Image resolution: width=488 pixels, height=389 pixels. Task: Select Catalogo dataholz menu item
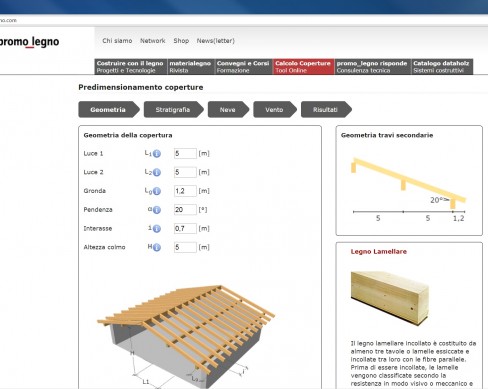[442, 67]
